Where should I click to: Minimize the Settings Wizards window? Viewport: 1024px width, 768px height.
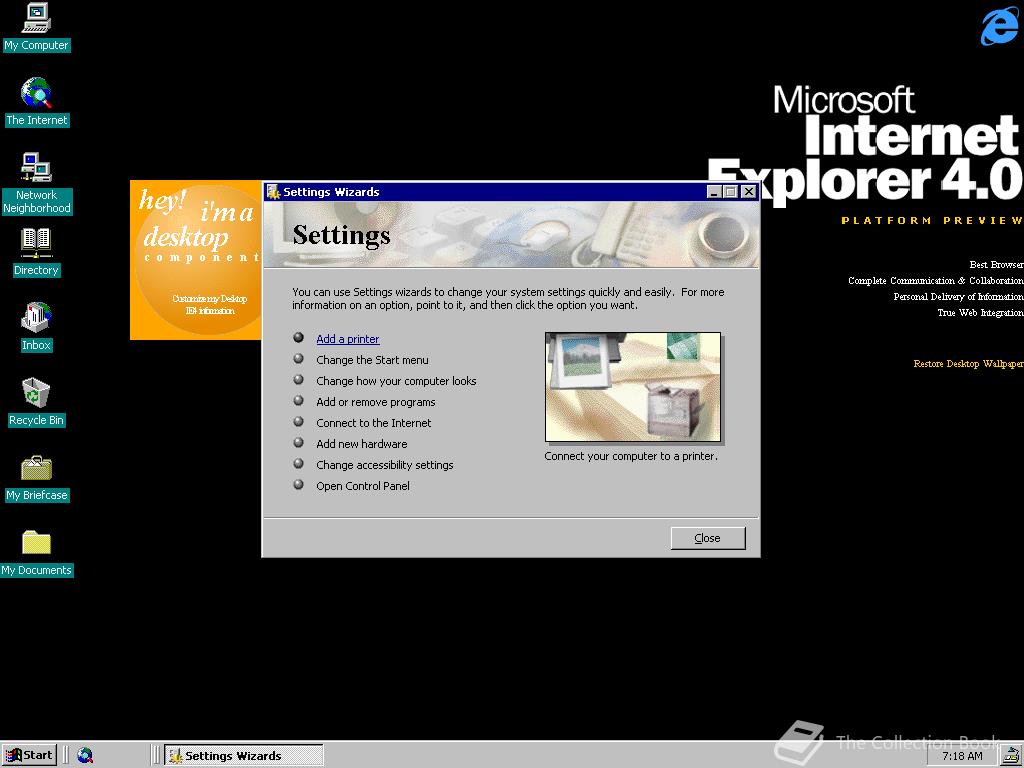click(x=714, y=191)
